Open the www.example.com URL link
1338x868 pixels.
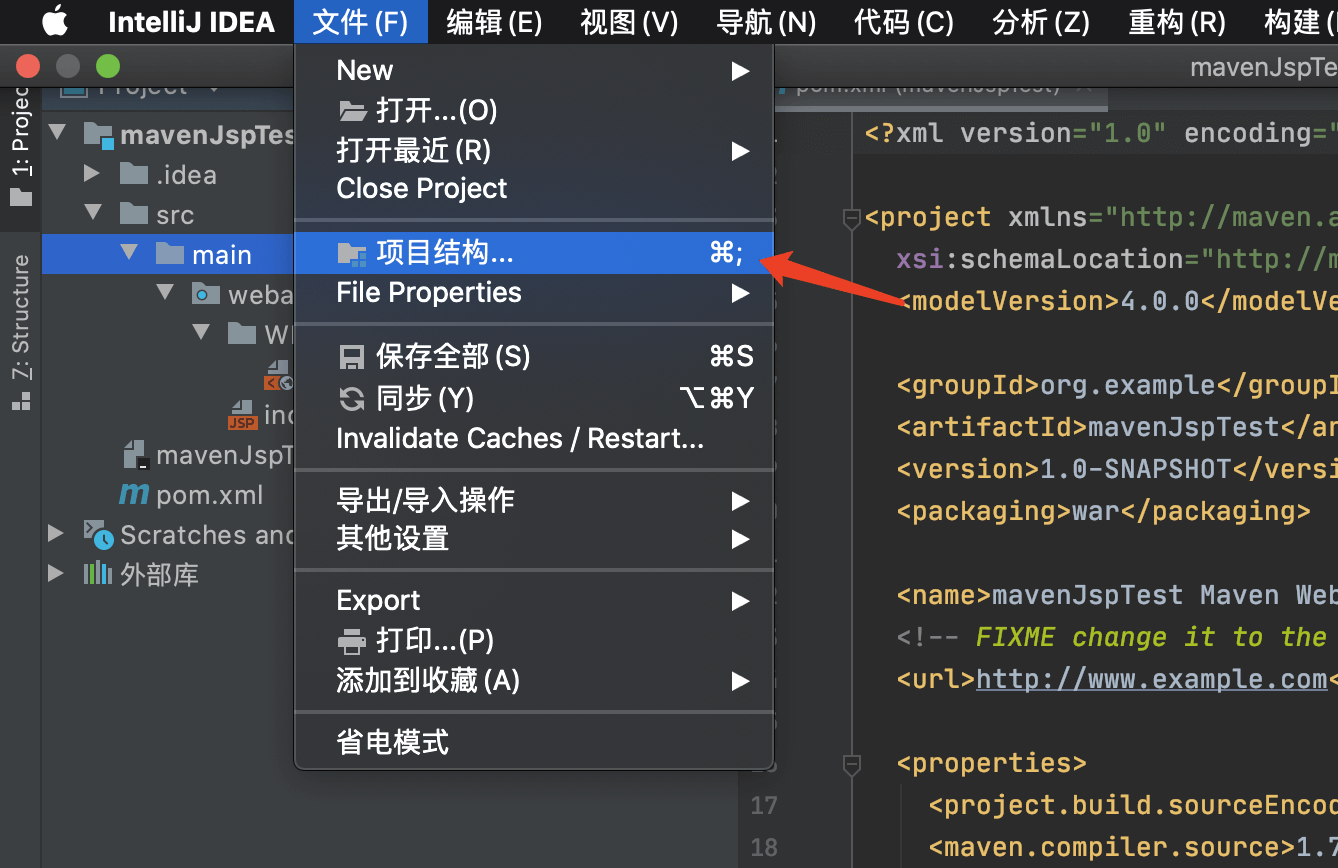tap(1151, 679)
